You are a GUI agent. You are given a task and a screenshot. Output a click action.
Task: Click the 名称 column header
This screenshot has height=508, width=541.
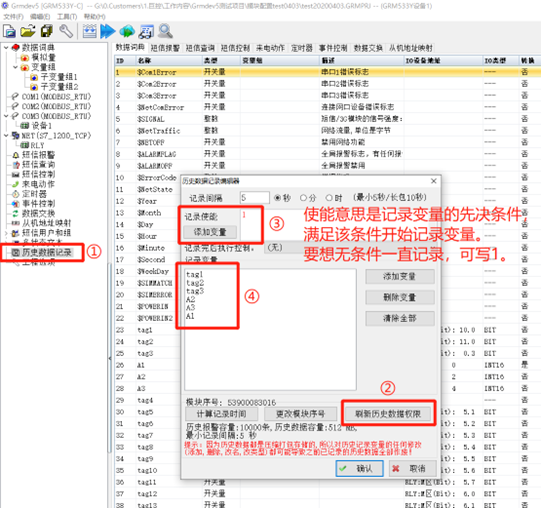click(168, 60)
